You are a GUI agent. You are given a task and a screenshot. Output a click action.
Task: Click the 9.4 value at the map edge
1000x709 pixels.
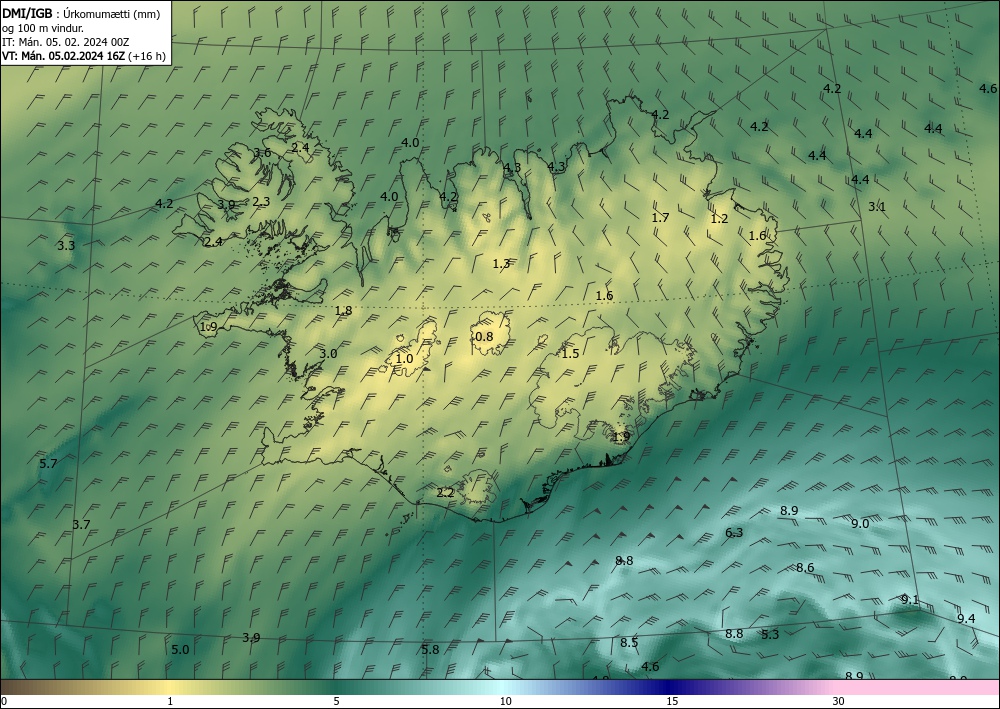[x=966, y=618]
